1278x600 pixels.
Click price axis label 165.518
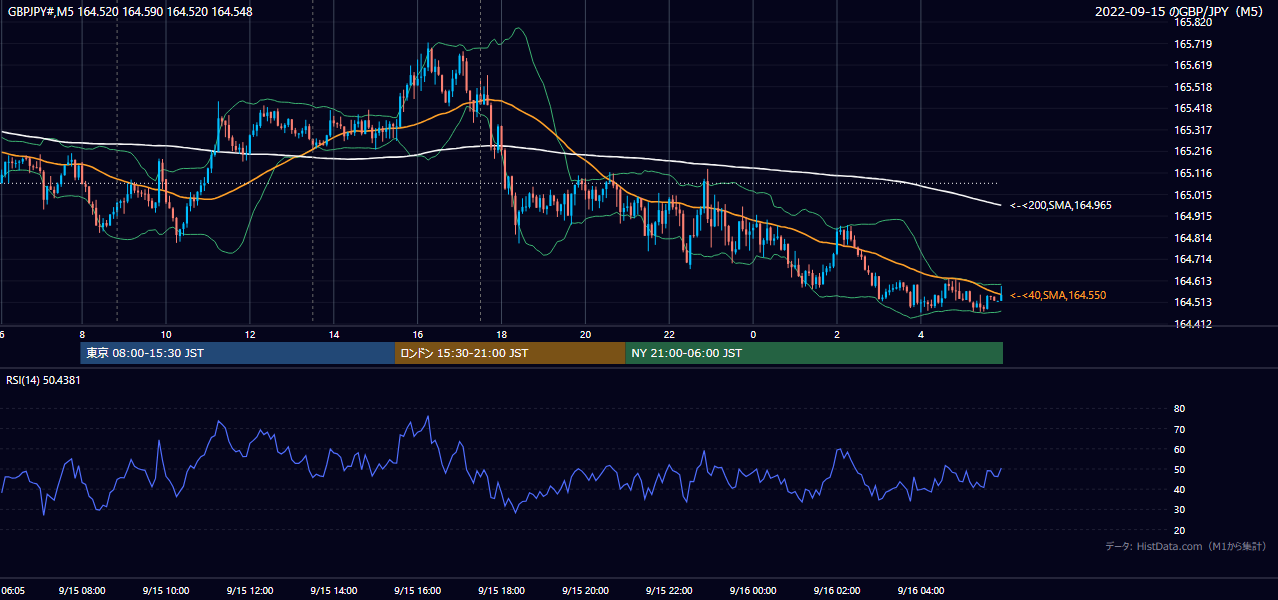(1193, 87)
